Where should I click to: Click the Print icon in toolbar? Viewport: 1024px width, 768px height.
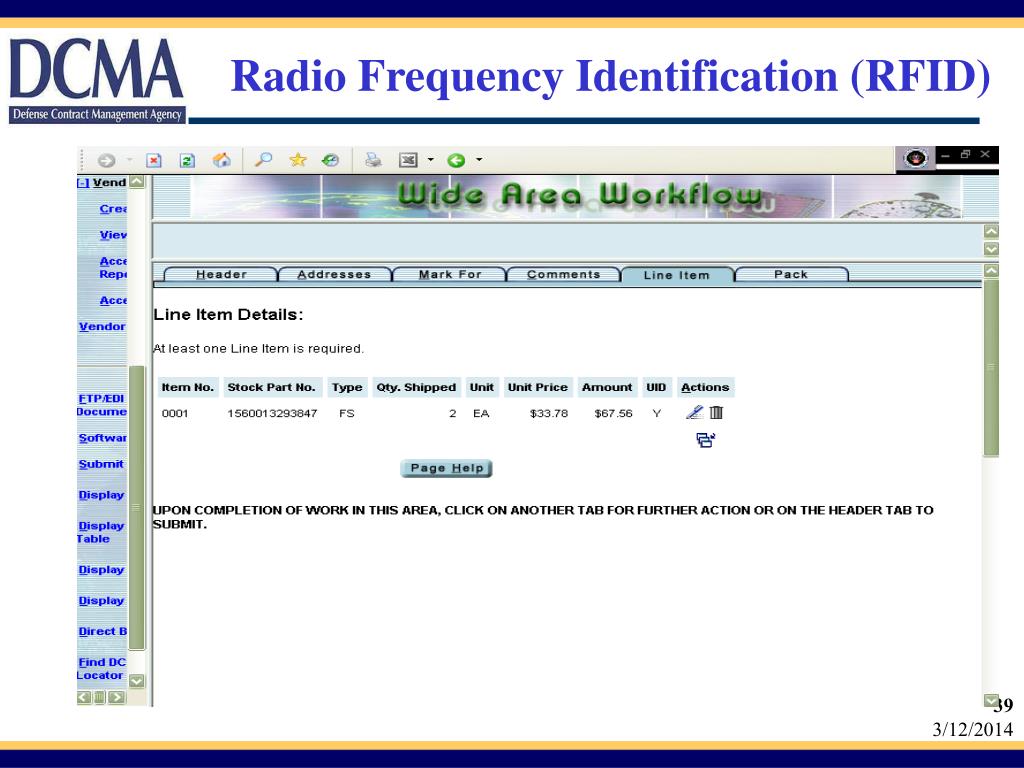tap(373, 159)
